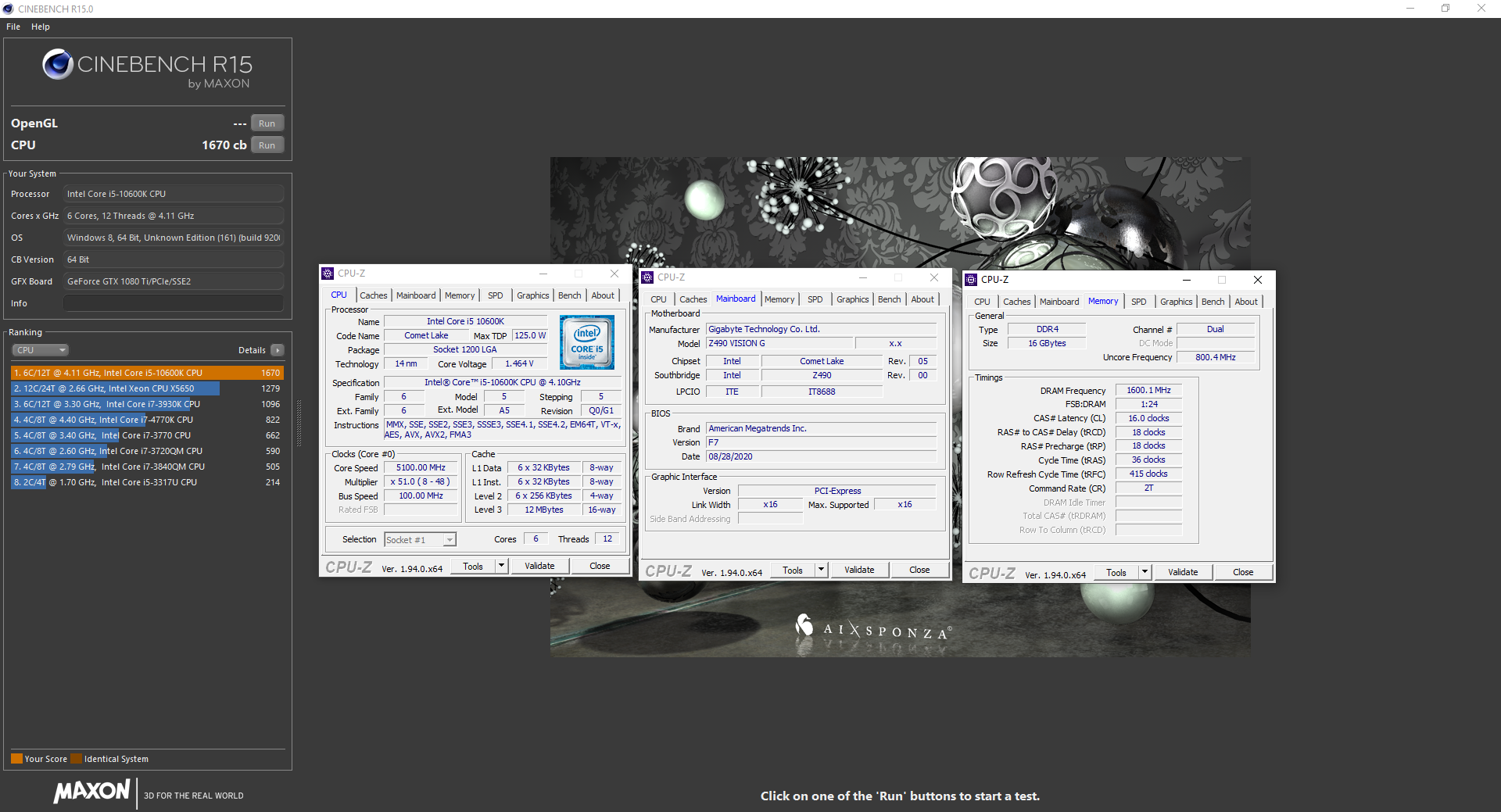1501x812 pixels.
Task: Click the Processor field in Your System
Action: tap(174, 194)
